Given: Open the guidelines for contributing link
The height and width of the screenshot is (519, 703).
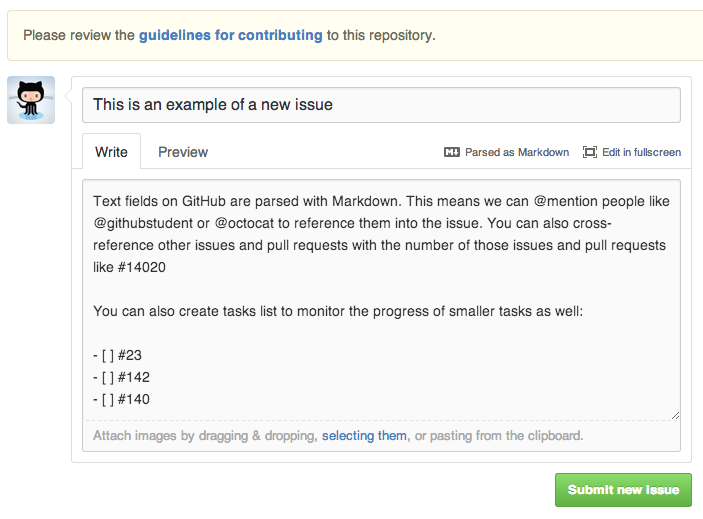Looking at the screenshot, I should [x=230, y=35].
